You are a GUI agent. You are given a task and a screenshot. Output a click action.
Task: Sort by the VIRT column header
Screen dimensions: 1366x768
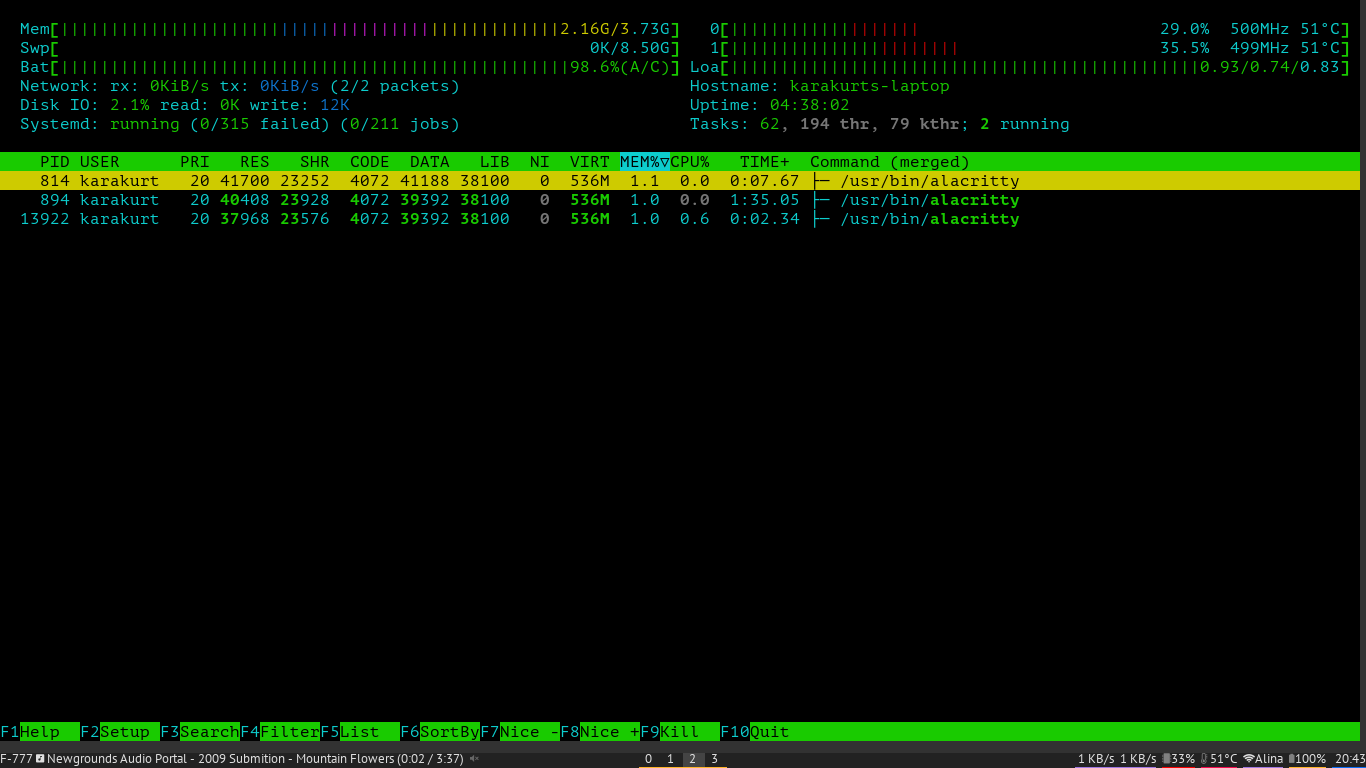coord(590,162)
